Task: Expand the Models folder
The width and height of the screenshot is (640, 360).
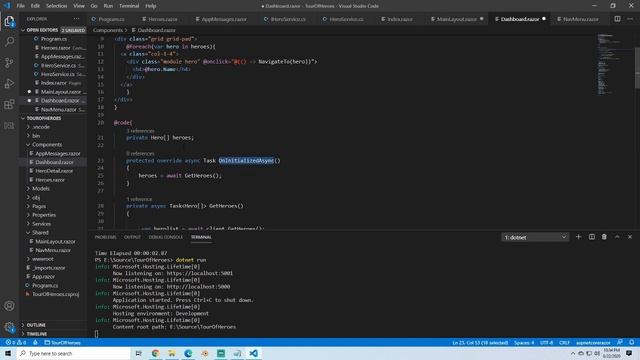Action: coord(40,189)
